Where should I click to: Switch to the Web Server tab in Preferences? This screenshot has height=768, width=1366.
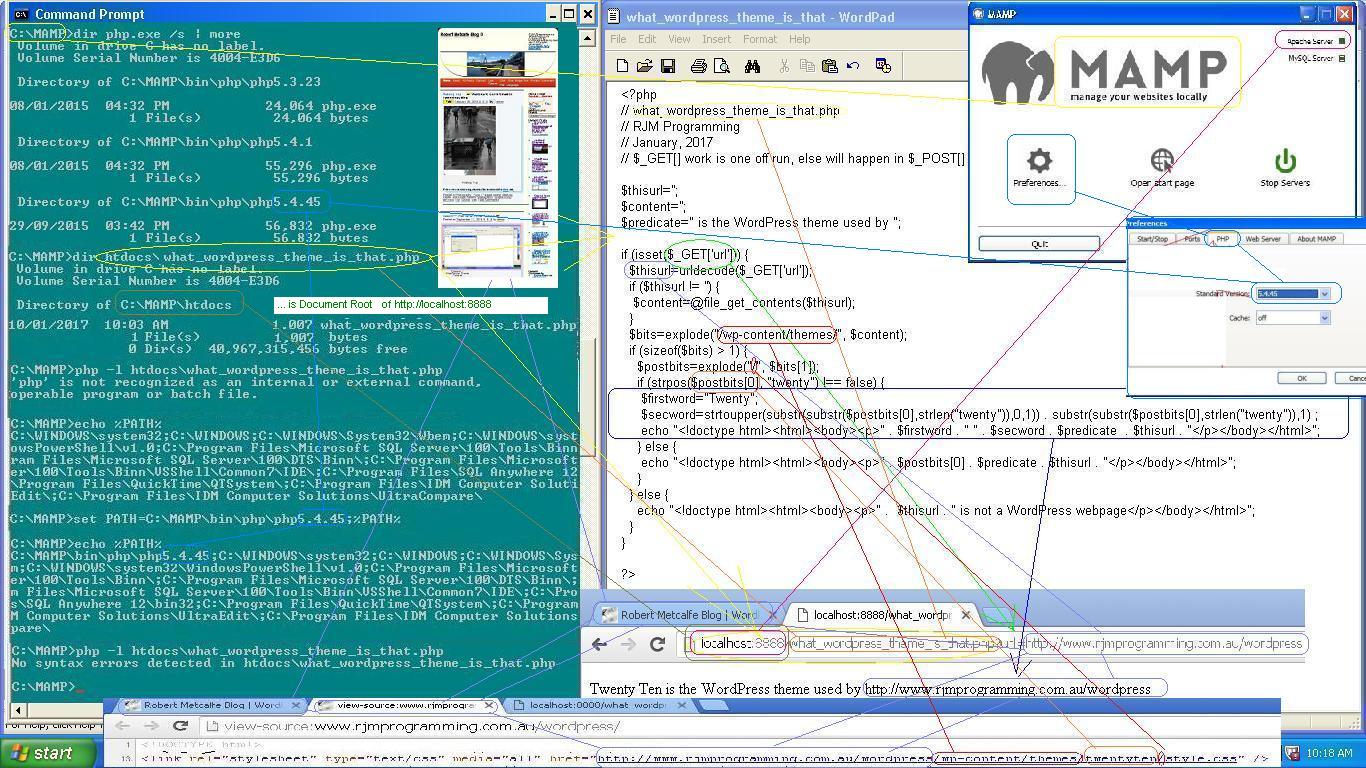(x=1263, y=239)
